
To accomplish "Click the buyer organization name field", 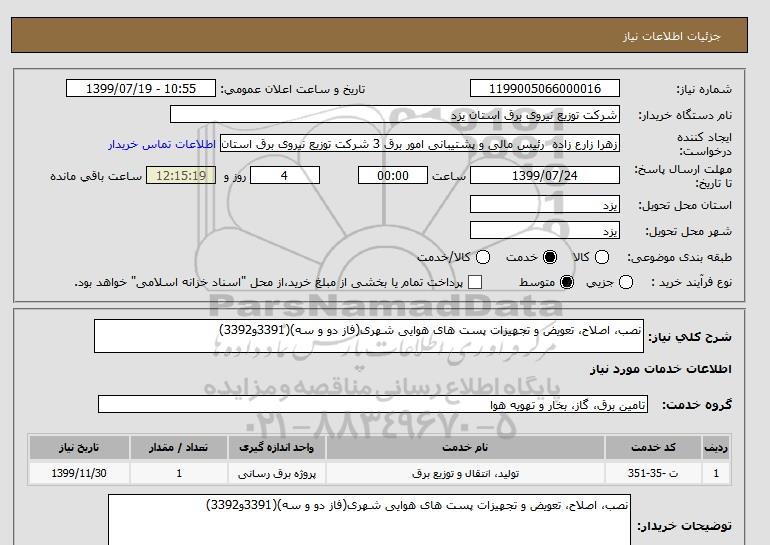I will [395, 115].
